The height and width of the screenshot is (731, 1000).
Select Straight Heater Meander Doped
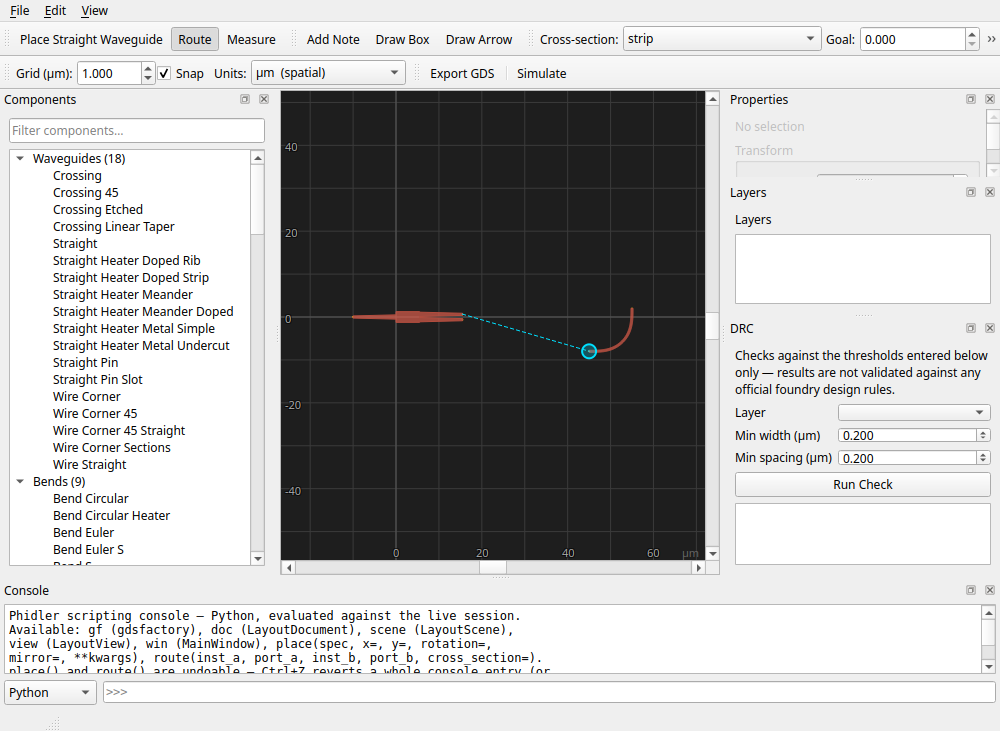pyautogui.click(x=143, y=311)
